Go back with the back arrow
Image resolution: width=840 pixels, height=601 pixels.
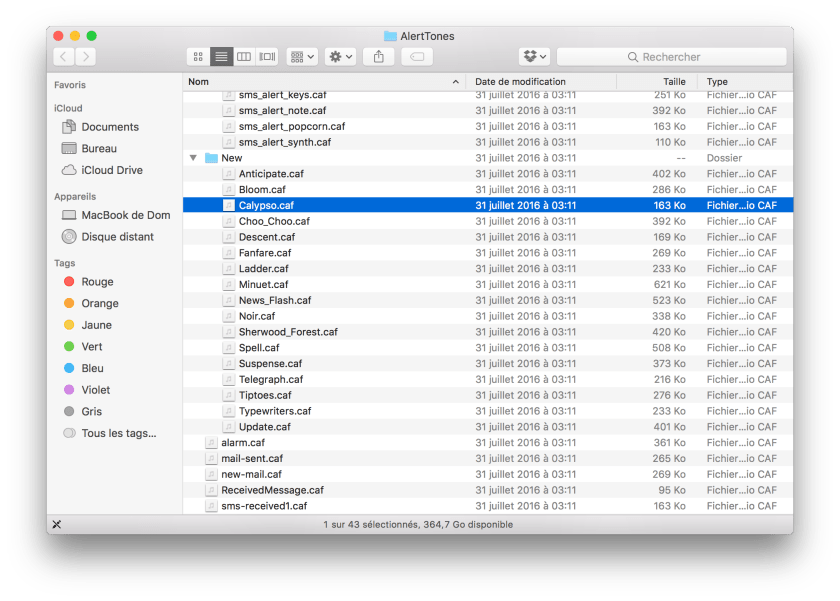(64, 57)
